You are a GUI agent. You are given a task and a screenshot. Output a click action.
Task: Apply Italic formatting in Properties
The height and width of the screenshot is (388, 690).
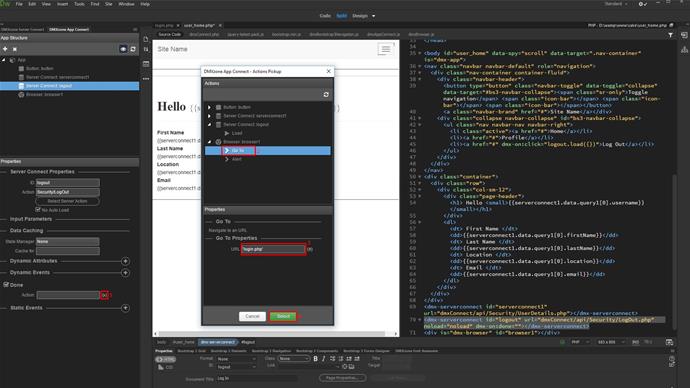[x=324, y=359]
